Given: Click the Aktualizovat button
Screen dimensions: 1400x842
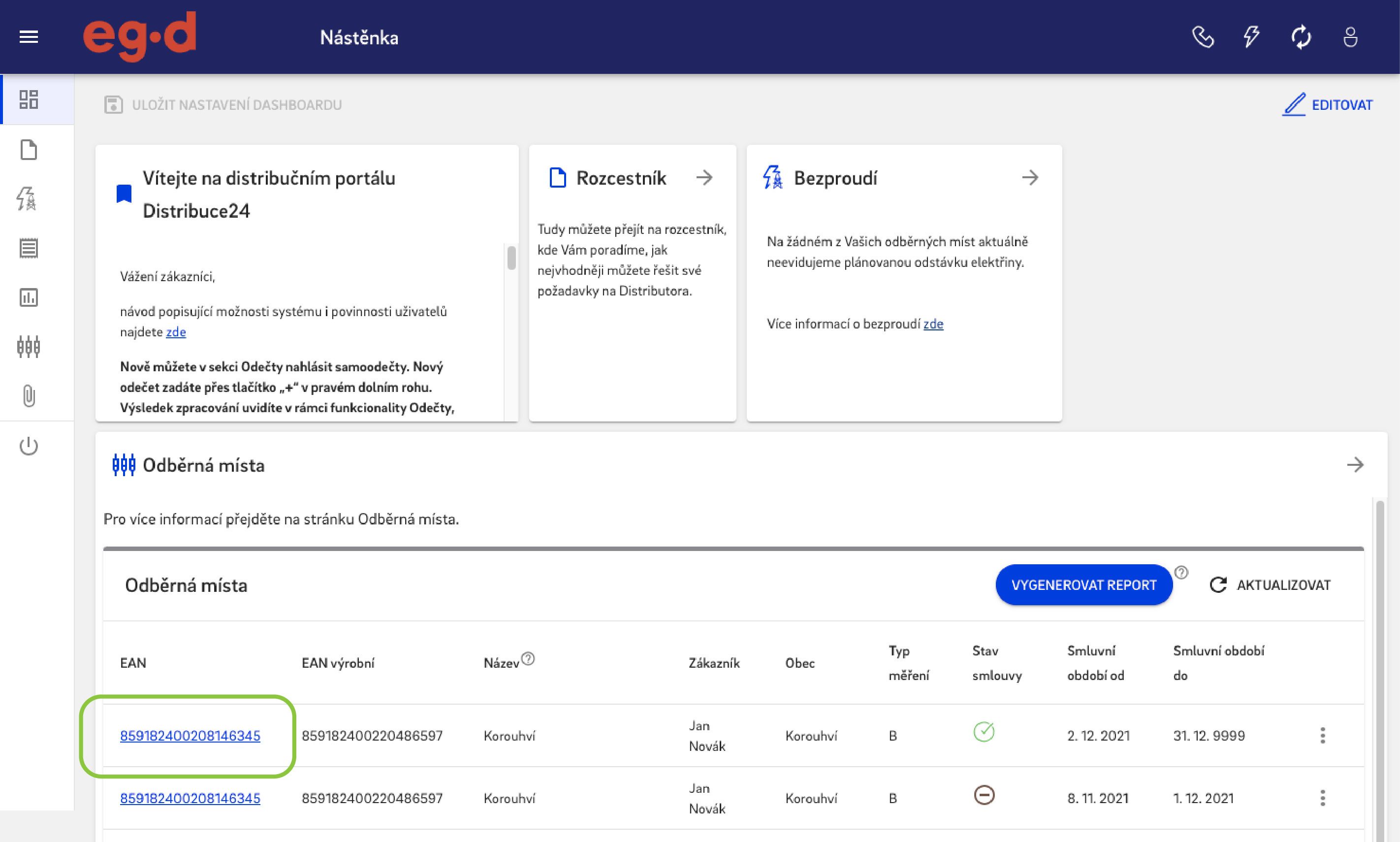Looking at the screenshot, I should [1270, 585].
